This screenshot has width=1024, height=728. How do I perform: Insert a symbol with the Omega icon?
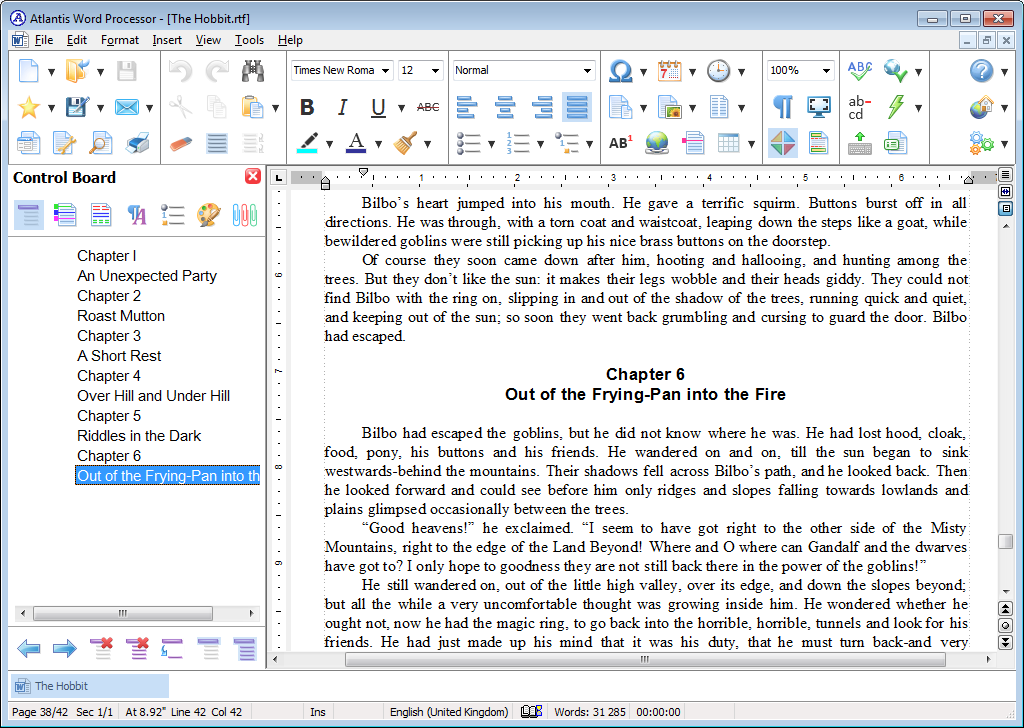tap(620, 71)
